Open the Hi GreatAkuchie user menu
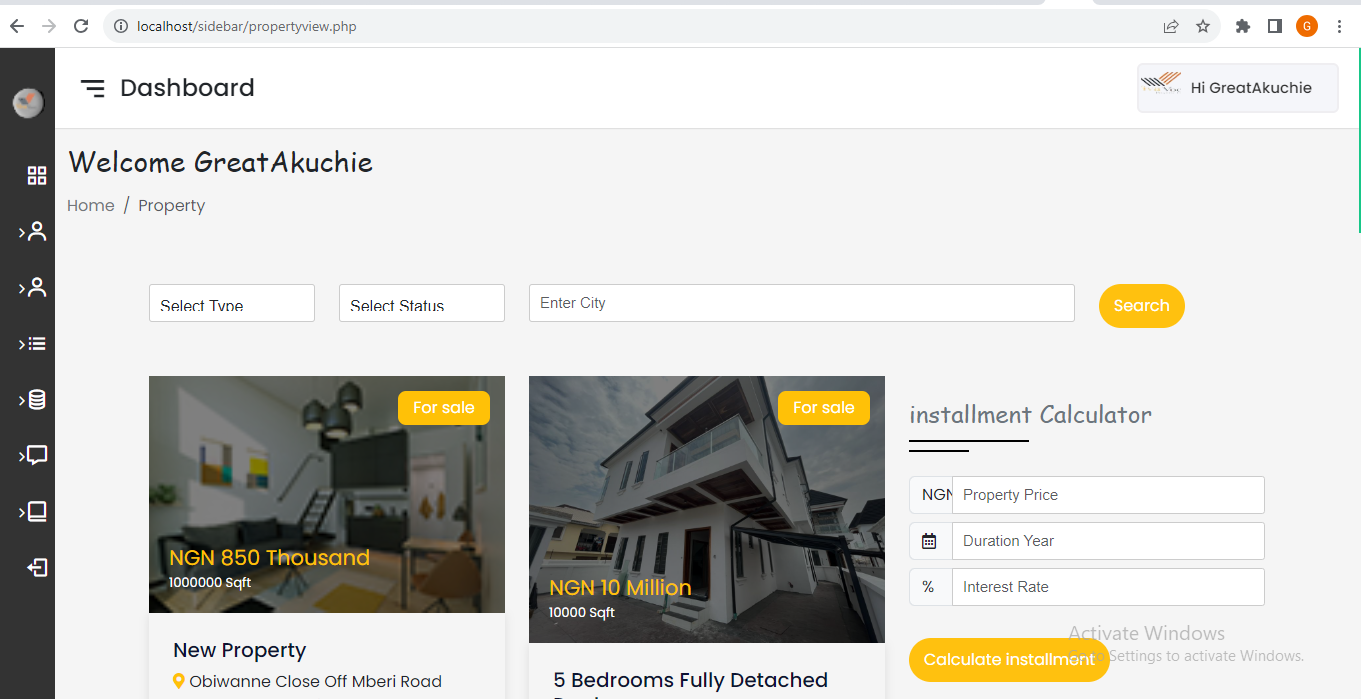1361x699 pixels. point(1237,88)
